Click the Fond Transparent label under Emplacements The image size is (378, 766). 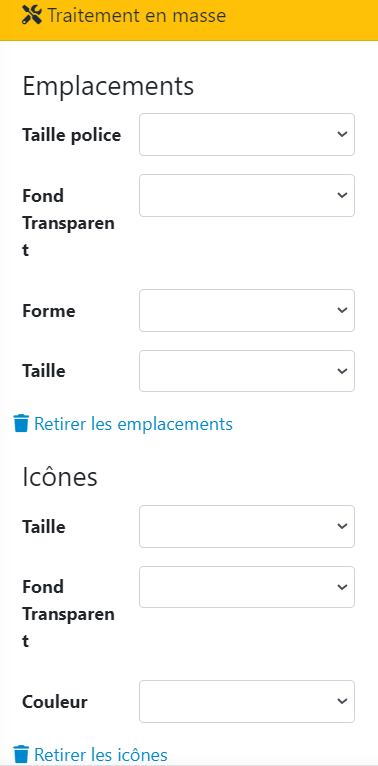tap(68, 223)
